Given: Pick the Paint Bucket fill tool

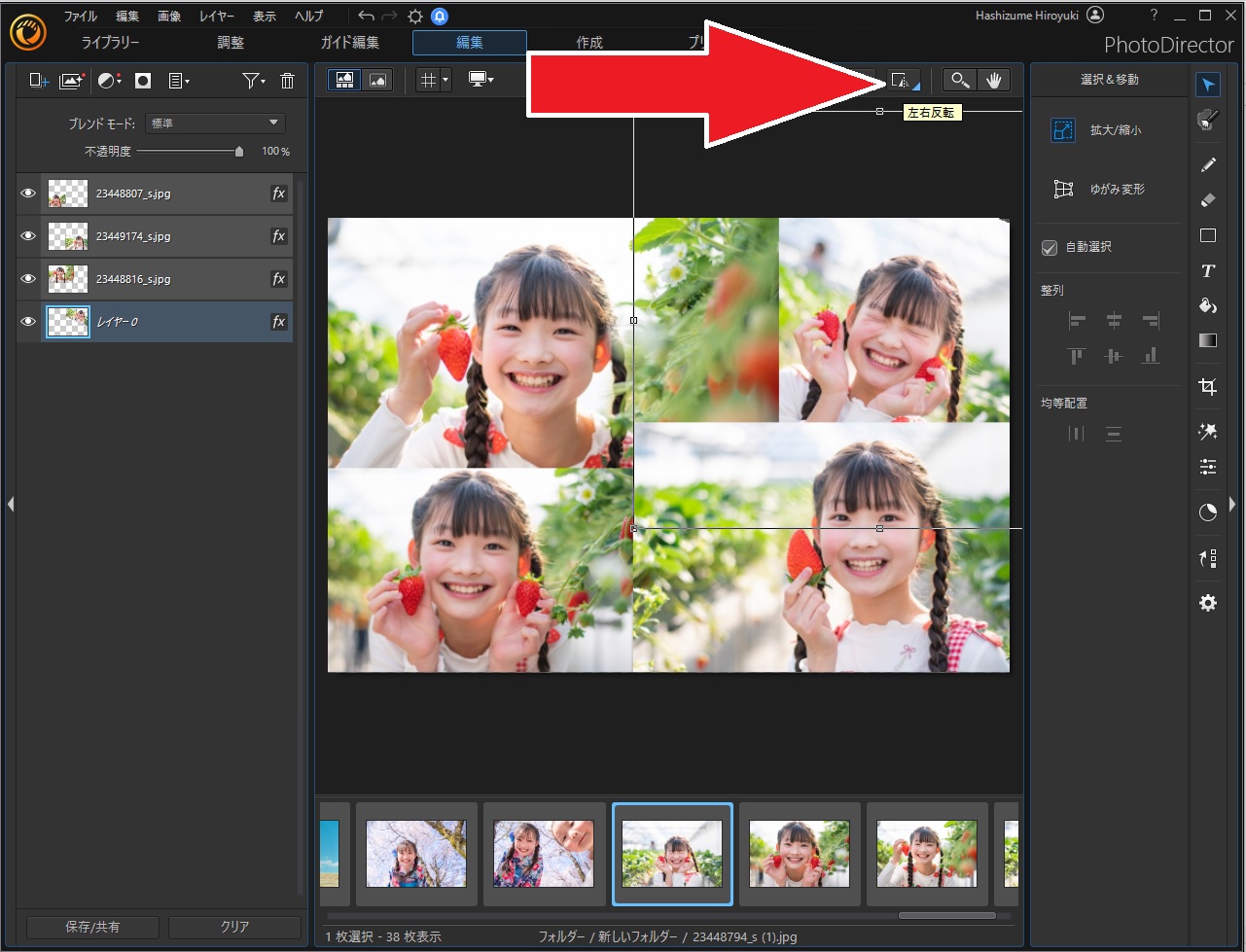Looking at the screenshot, I should click(1207, 306).
